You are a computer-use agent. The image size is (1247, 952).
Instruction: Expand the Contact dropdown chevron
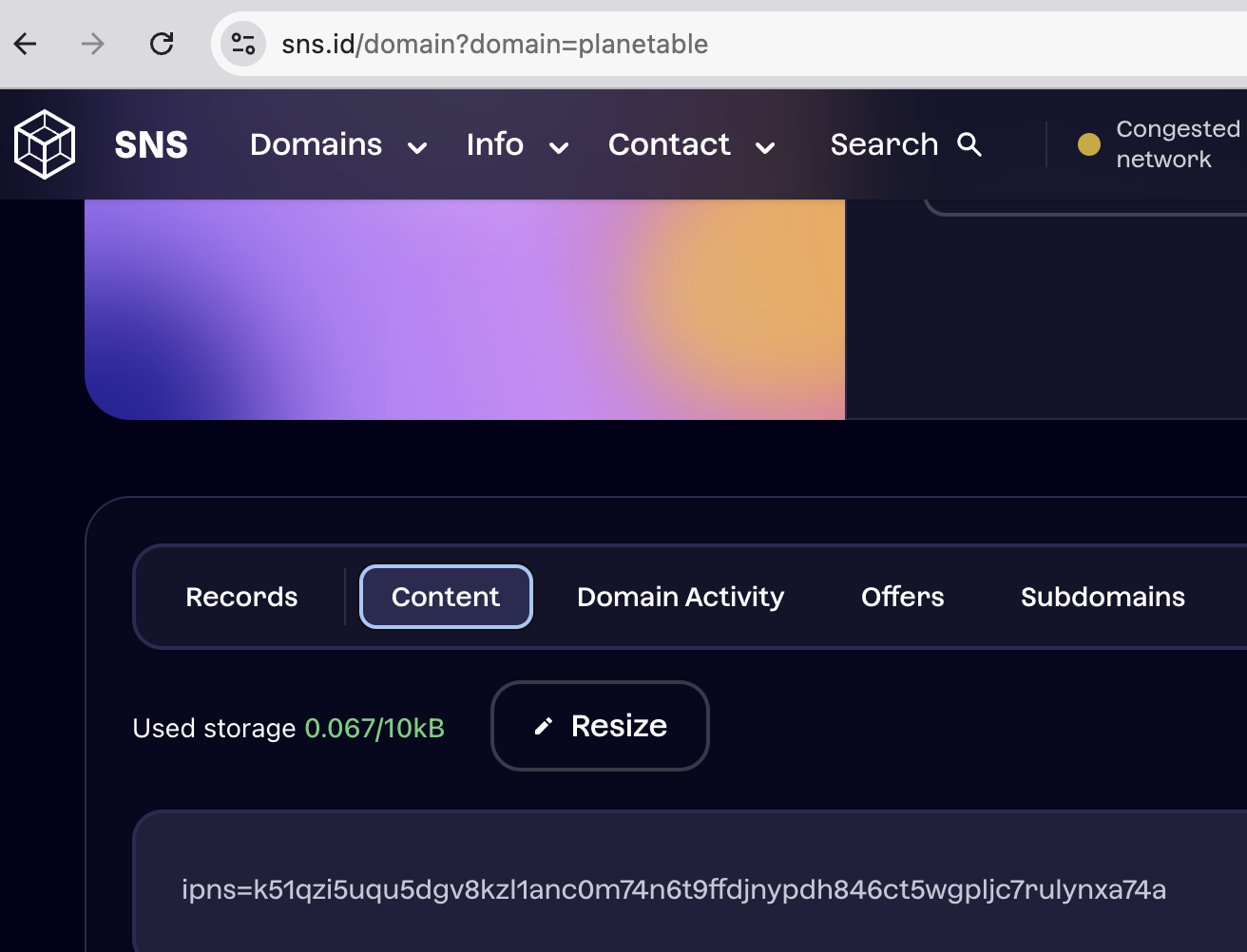pos(765,147)
